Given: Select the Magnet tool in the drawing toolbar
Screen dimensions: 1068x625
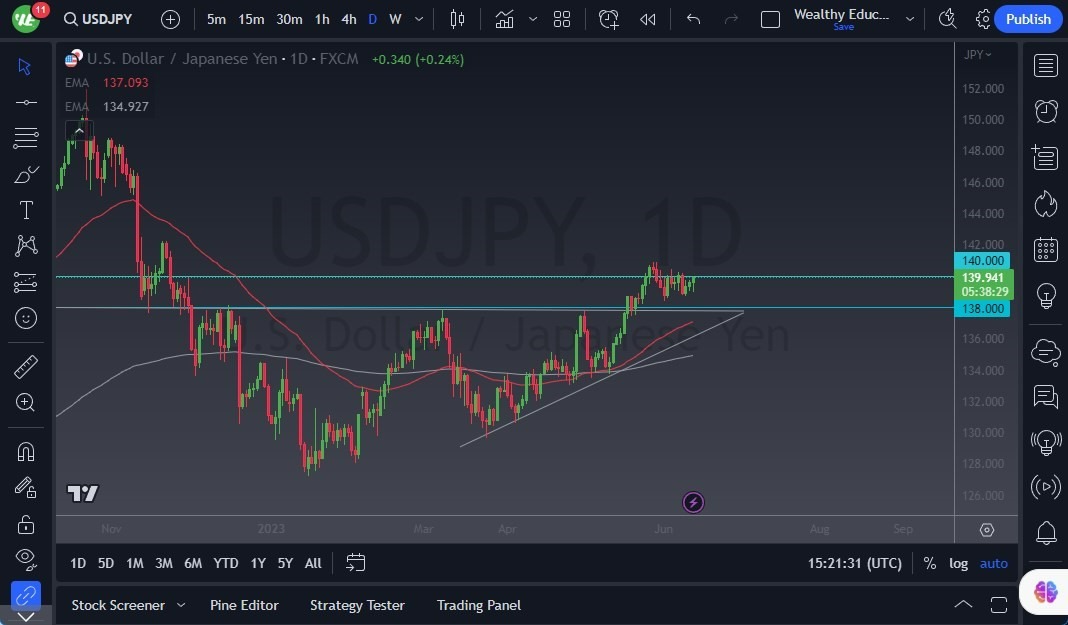Looking at the screenshot, I should click(25, 451).
